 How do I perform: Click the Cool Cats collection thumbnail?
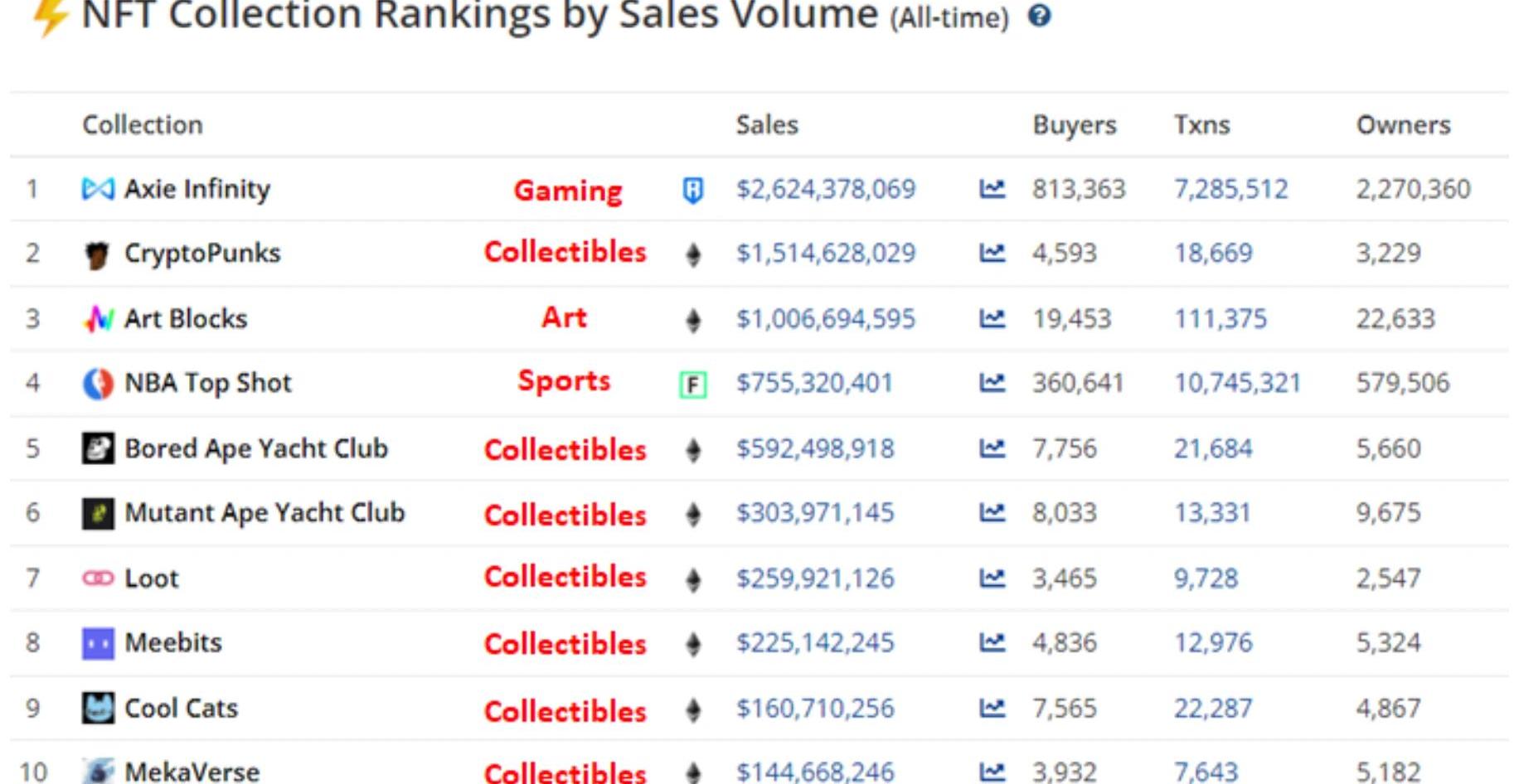[x=98, y=709]
